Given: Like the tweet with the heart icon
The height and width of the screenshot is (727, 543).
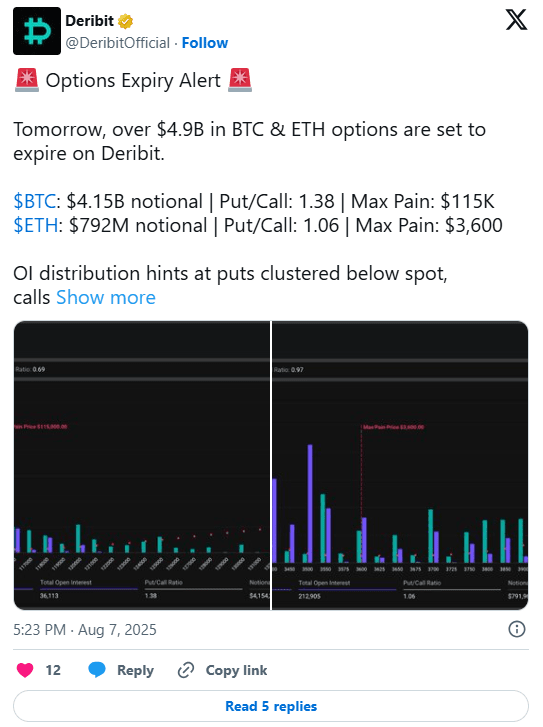Looking at the screenshot, I should tap(25, 670).
